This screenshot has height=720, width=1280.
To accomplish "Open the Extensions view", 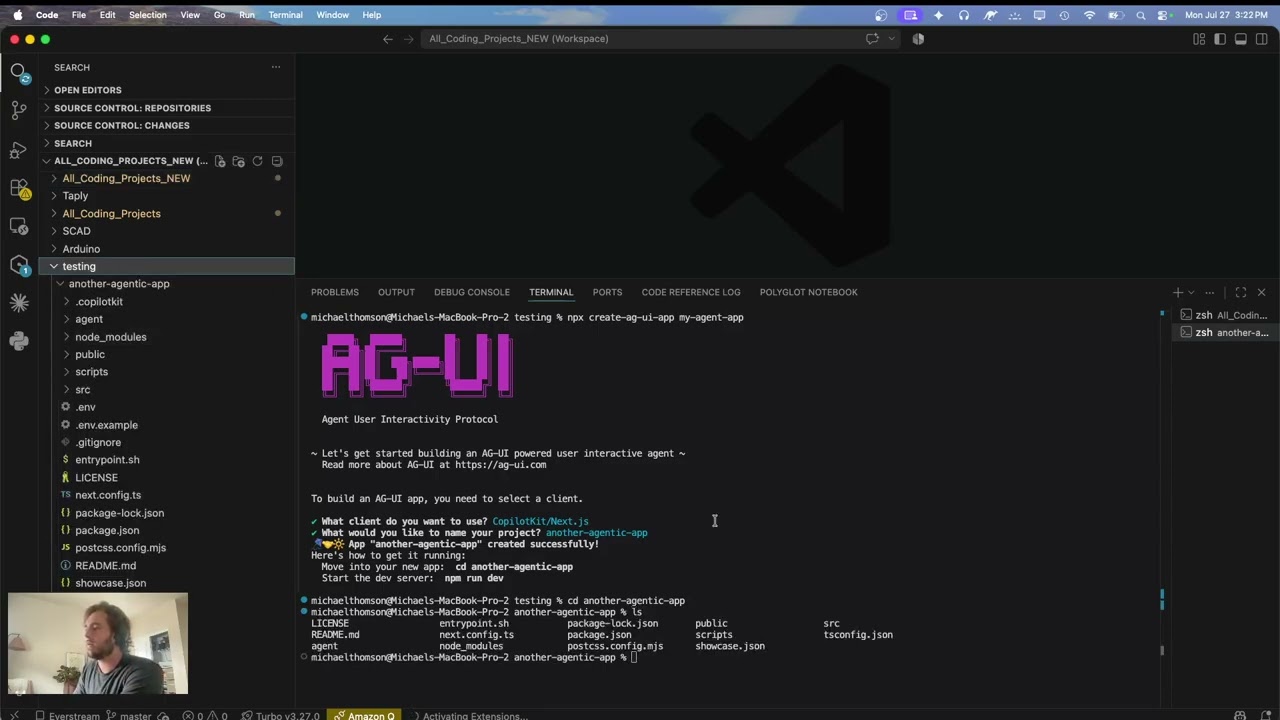I will (18, 188).
